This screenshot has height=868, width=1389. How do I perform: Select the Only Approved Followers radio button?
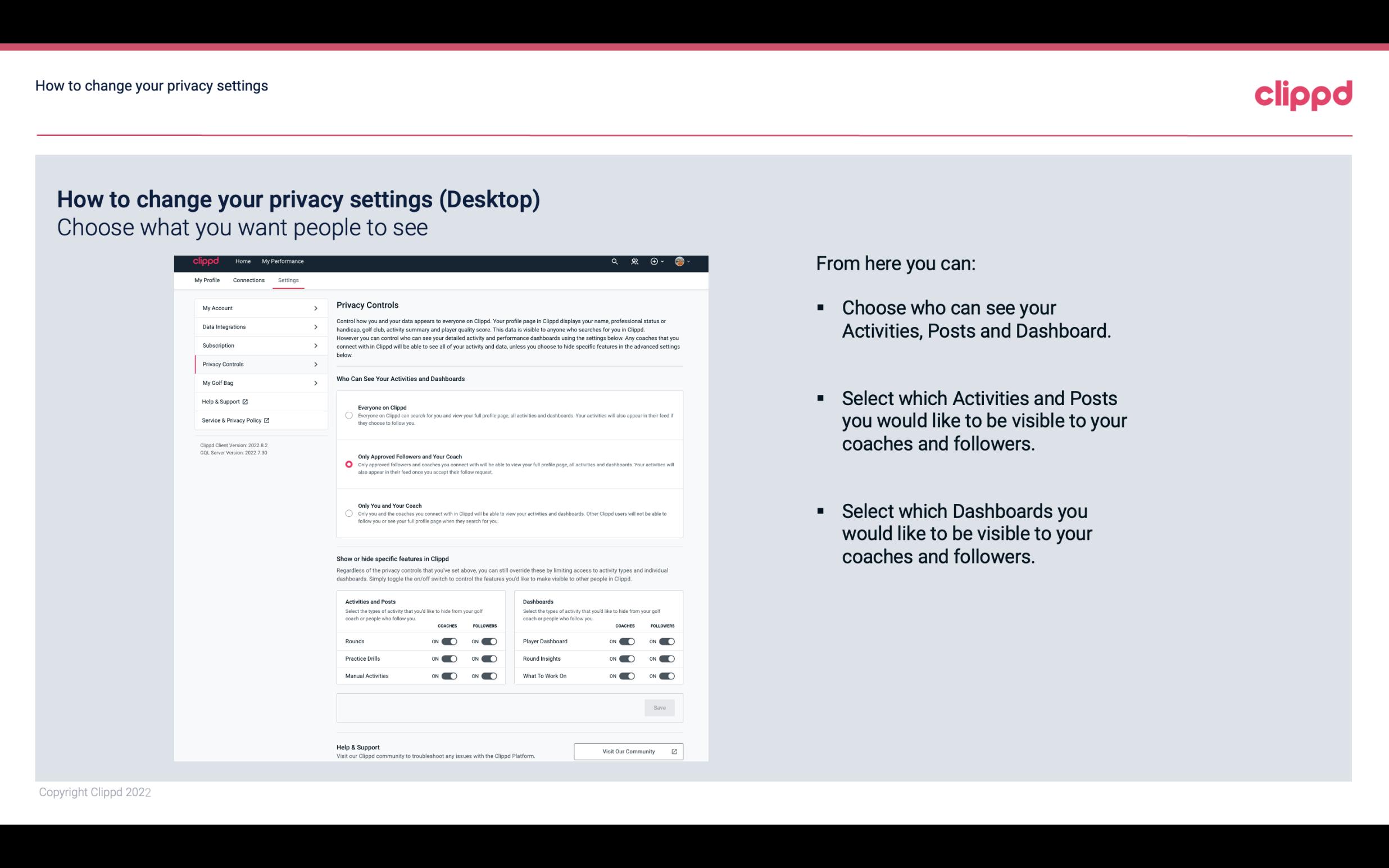tap(348, 464)
